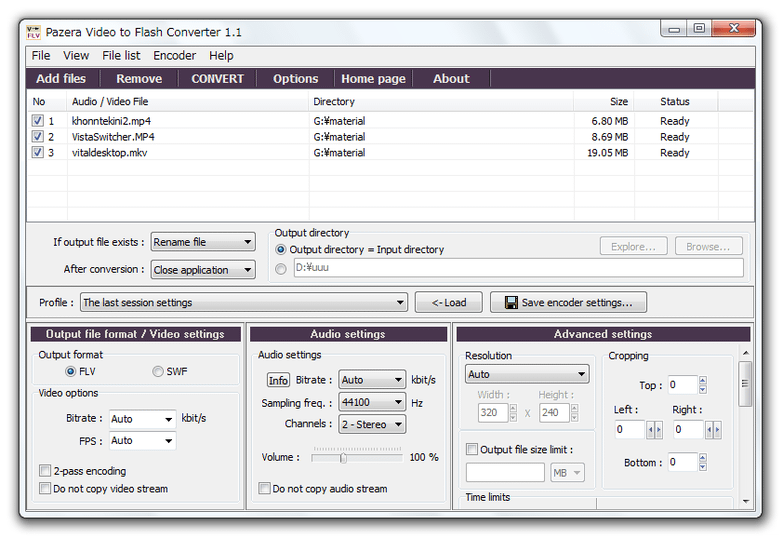Open the If output file exists dropdown
The width and height of the screenshot is (783, 538).
(203, 242)
